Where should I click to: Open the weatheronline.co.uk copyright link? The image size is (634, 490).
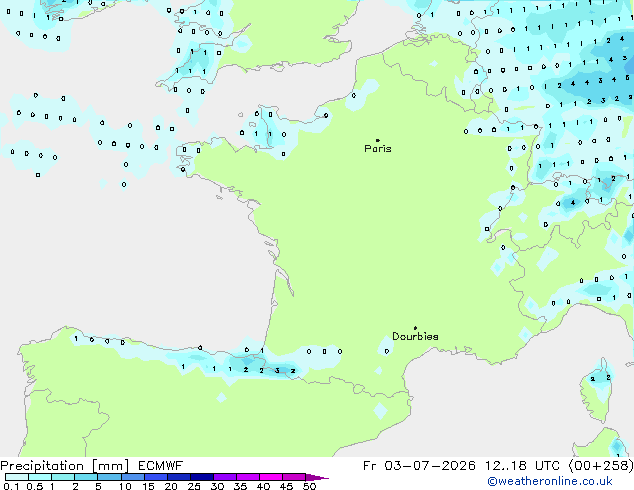(550, 482)
